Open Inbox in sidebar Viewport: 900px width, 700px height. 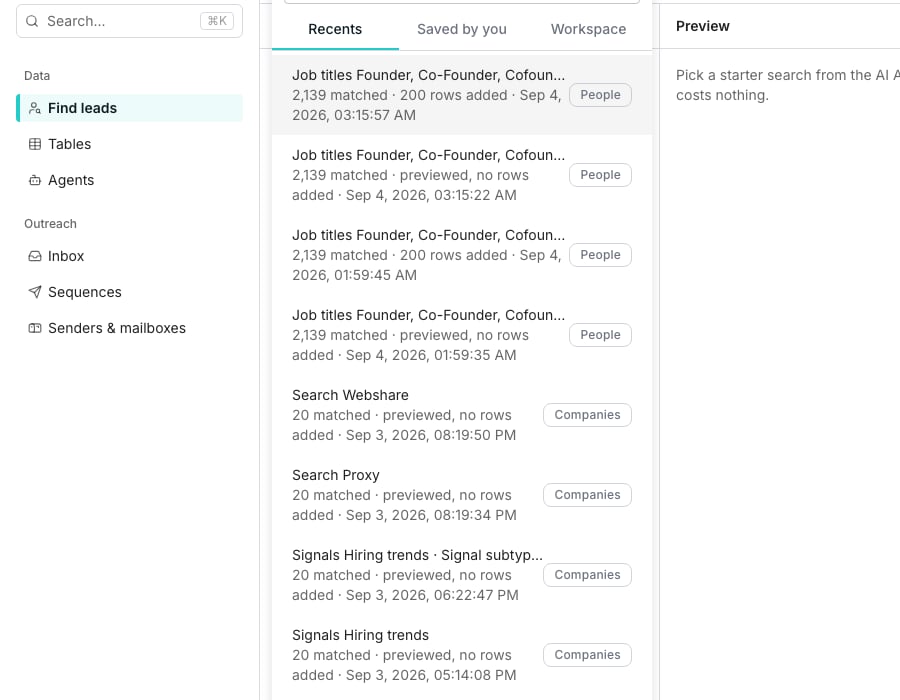coord(129,256)
